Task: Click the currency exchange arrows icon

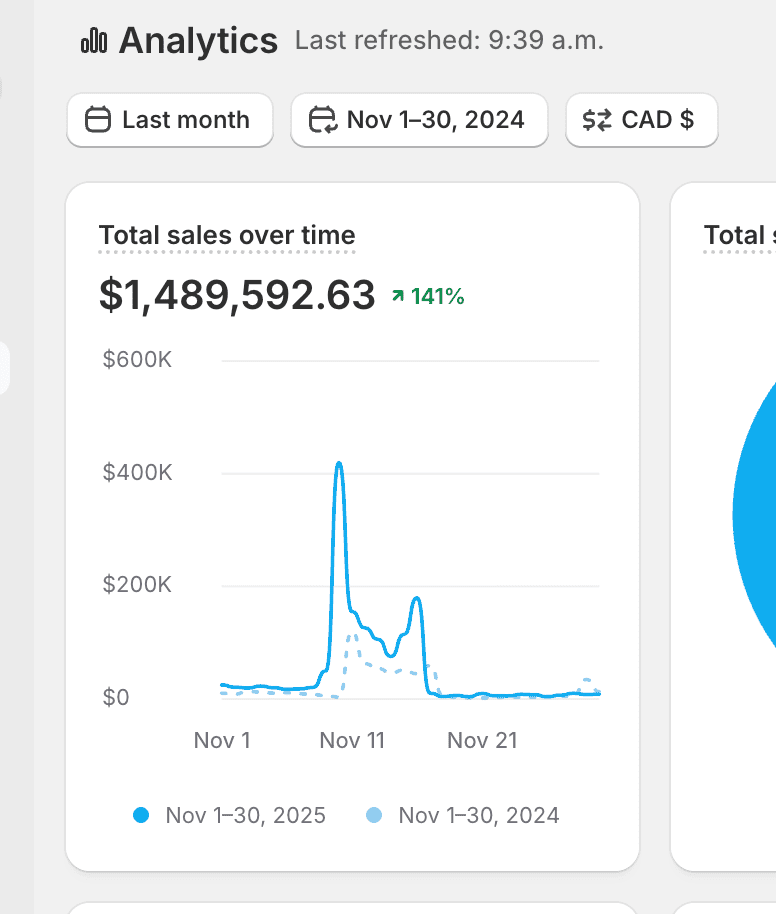Action: click(x=597, y=120)
